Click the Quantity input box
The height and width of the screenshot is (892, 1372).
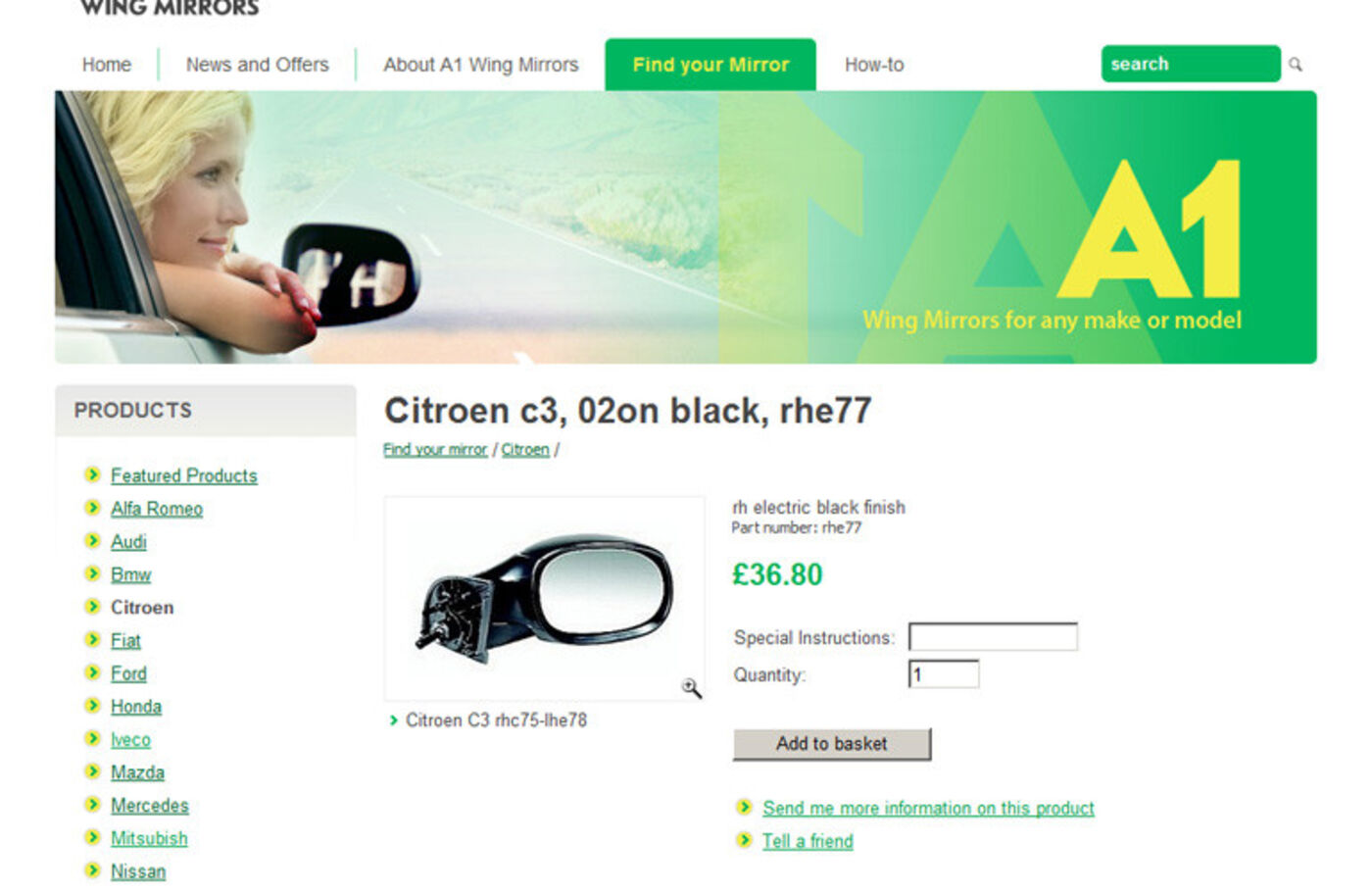pyautogui.click(x=944, y=674)
